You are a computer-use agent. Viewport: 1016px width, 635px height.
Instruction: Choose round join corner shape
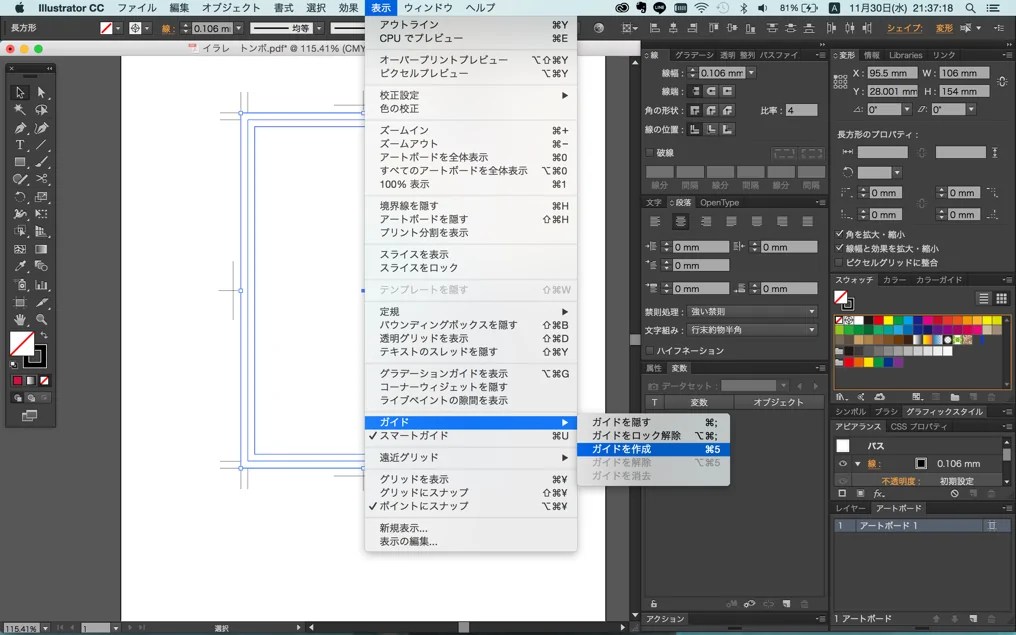711,110
